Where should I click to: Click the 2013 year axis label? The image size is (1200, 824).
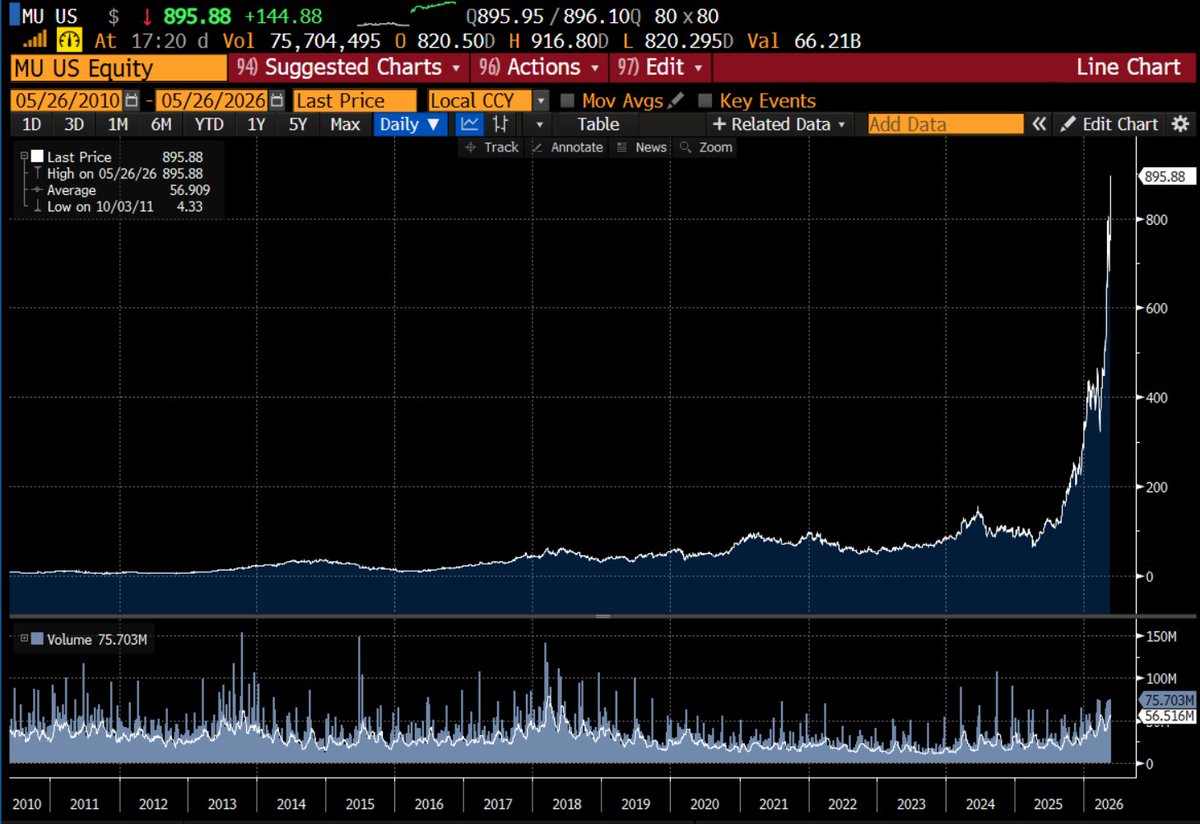[x=221, y=803]
